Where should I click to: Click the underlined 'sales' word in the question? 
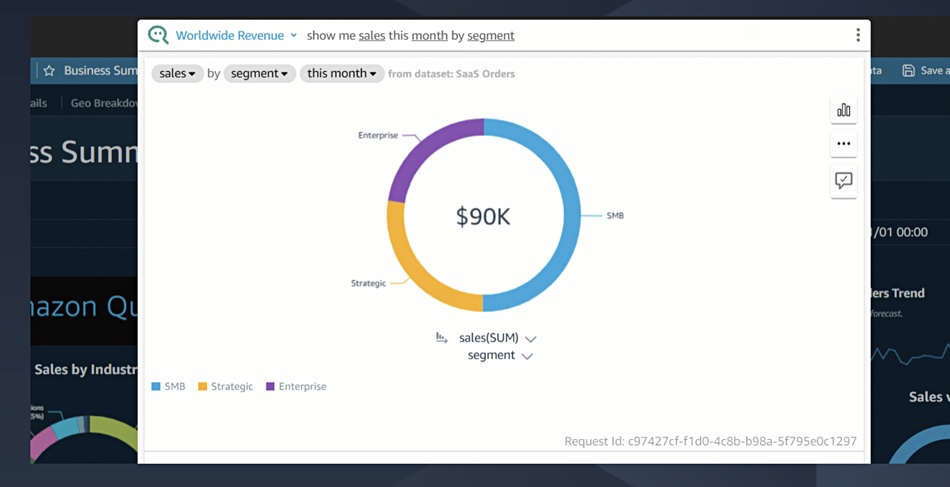[372, 36]
